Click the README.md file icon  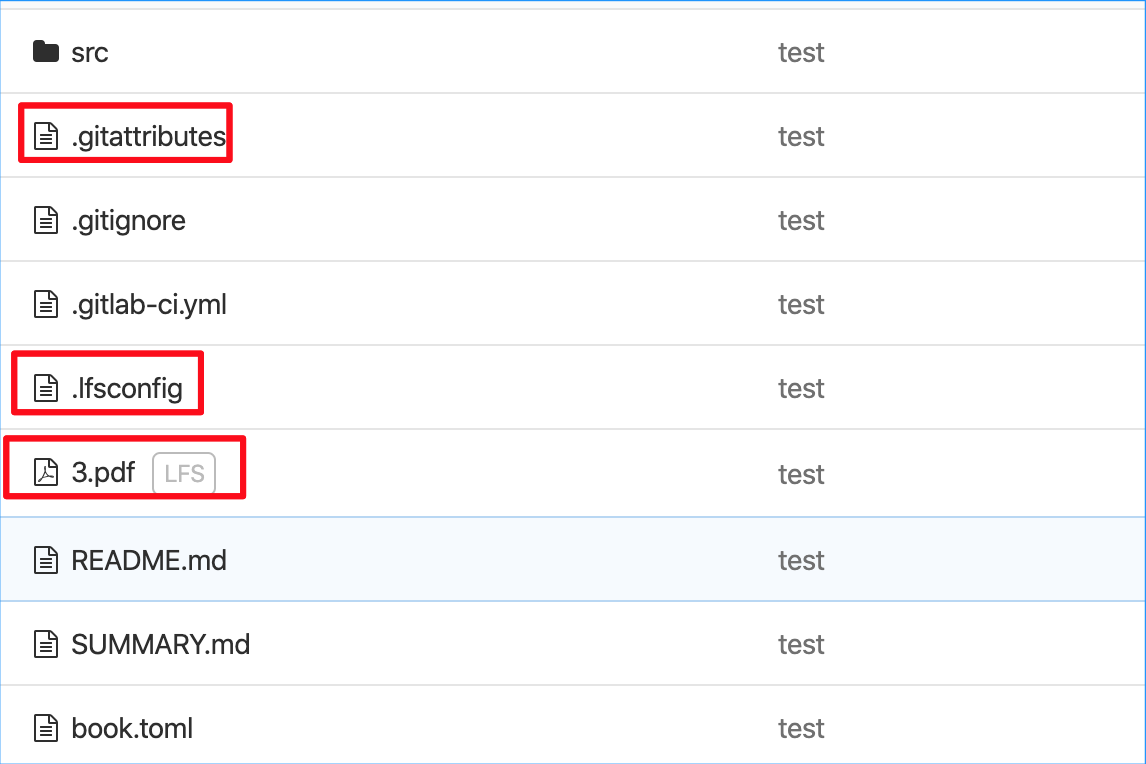pos(46,560)
